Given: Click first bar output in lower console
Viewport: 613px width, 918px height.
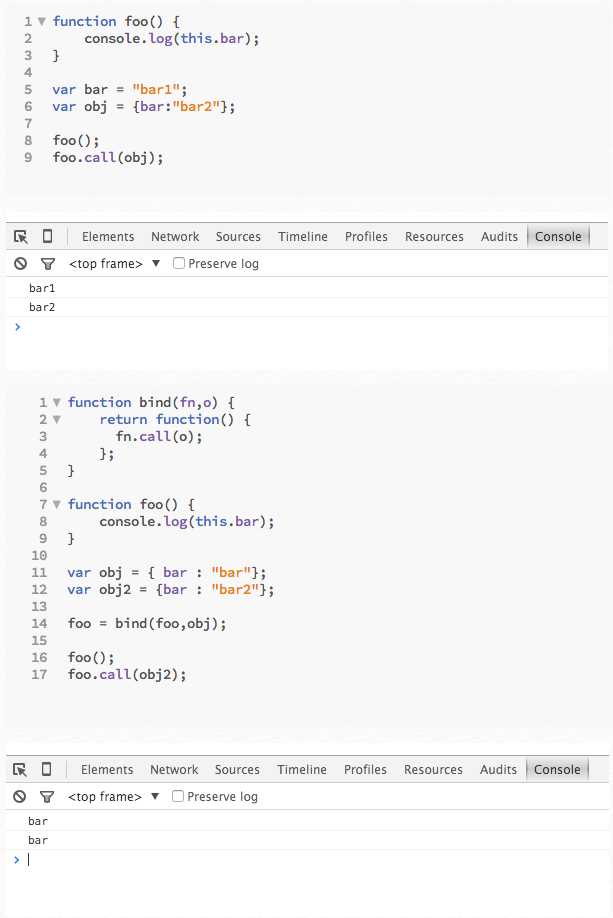Looking at the screenshot, I should click(307, 821).
